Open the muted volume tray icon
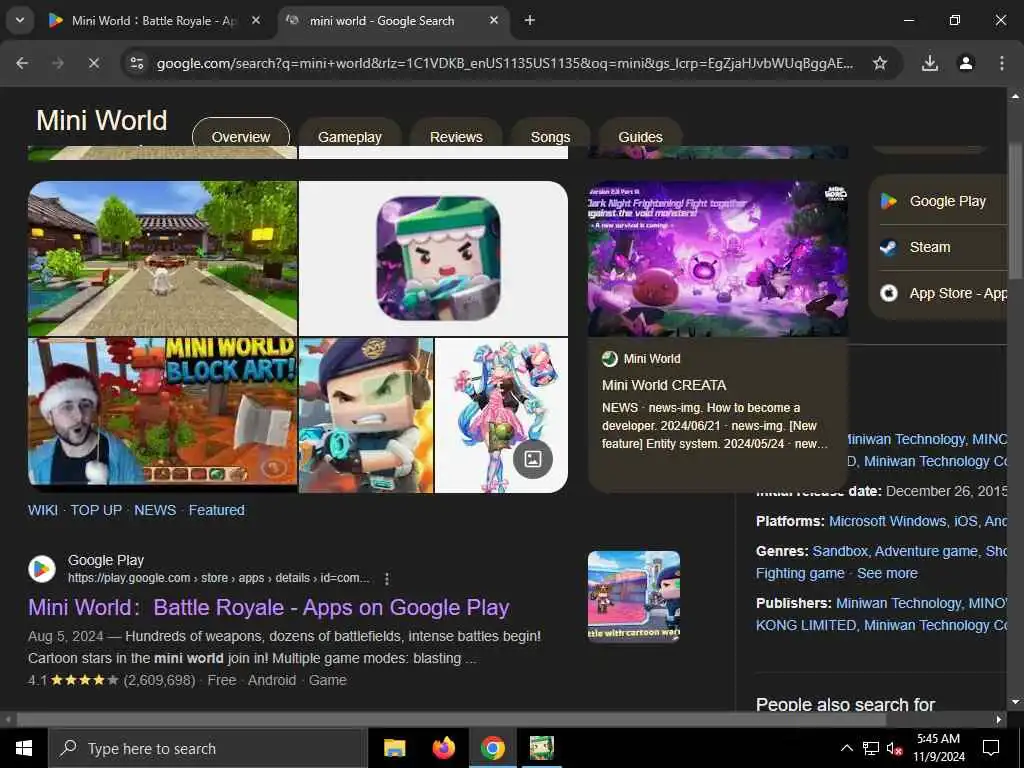Screen dimensions: 1024x768 pyautogui.click(x=895, y=748)
